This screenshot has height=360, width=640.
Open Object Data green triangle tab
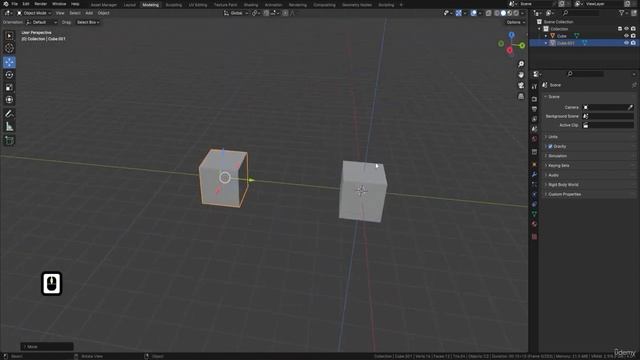click(534, 214)
